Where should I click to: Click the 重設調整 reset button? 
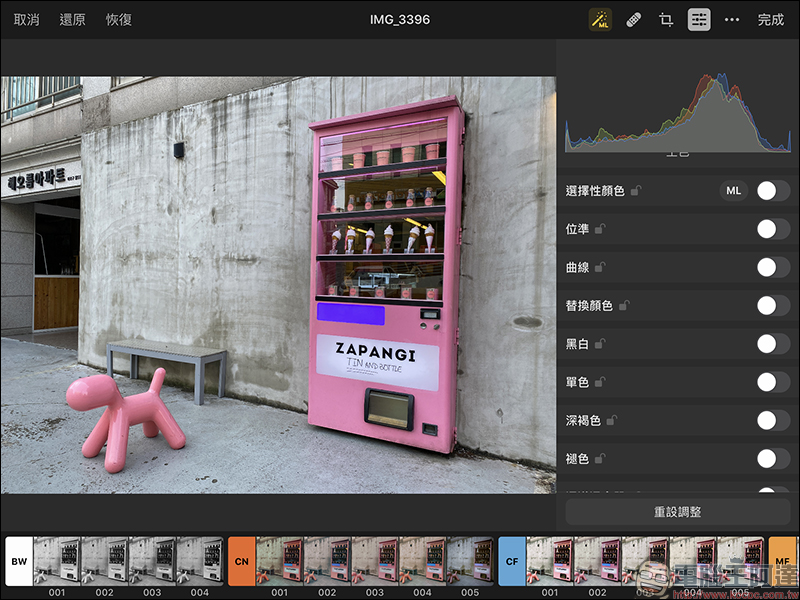pyautogui.click(x=677, y=512)
